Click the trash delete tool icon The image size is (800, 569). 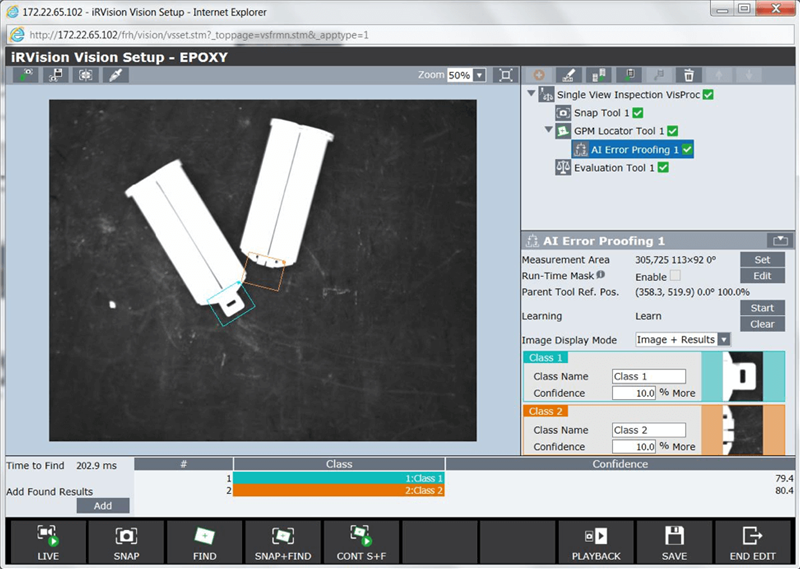(x=688, y=75)
